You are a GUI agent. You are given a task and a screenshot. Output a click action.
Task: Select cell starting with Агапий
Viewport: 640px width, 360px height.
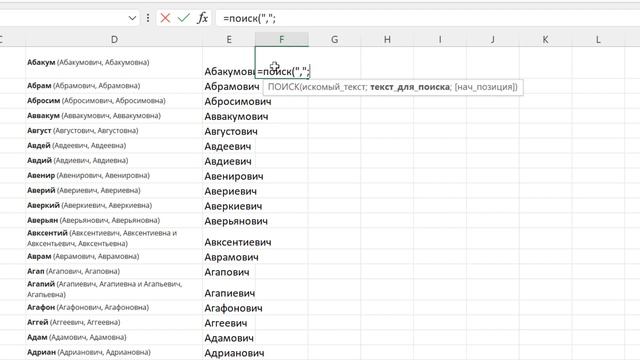point(114,289)
